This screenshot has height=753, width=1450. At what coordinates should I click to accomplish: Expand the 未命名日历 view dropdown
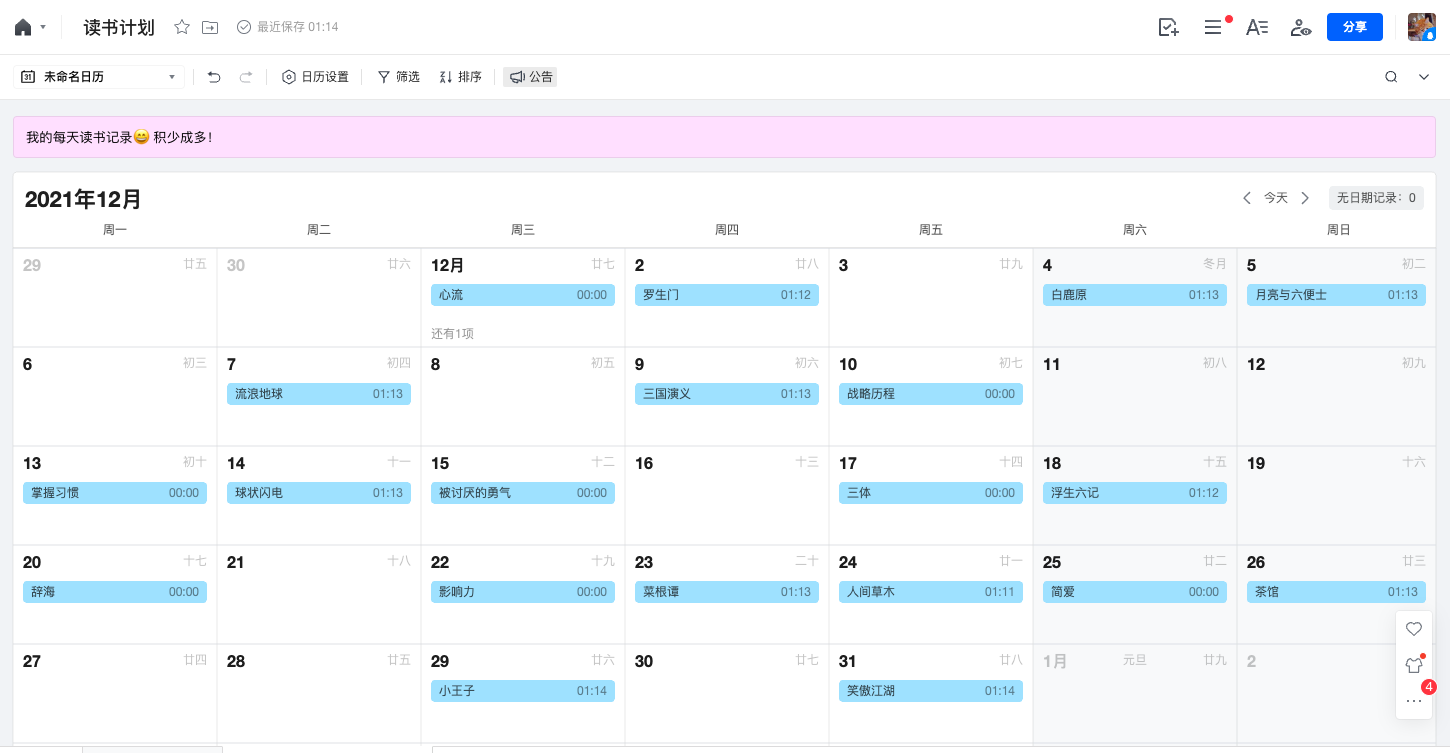(x=99, y=77)
